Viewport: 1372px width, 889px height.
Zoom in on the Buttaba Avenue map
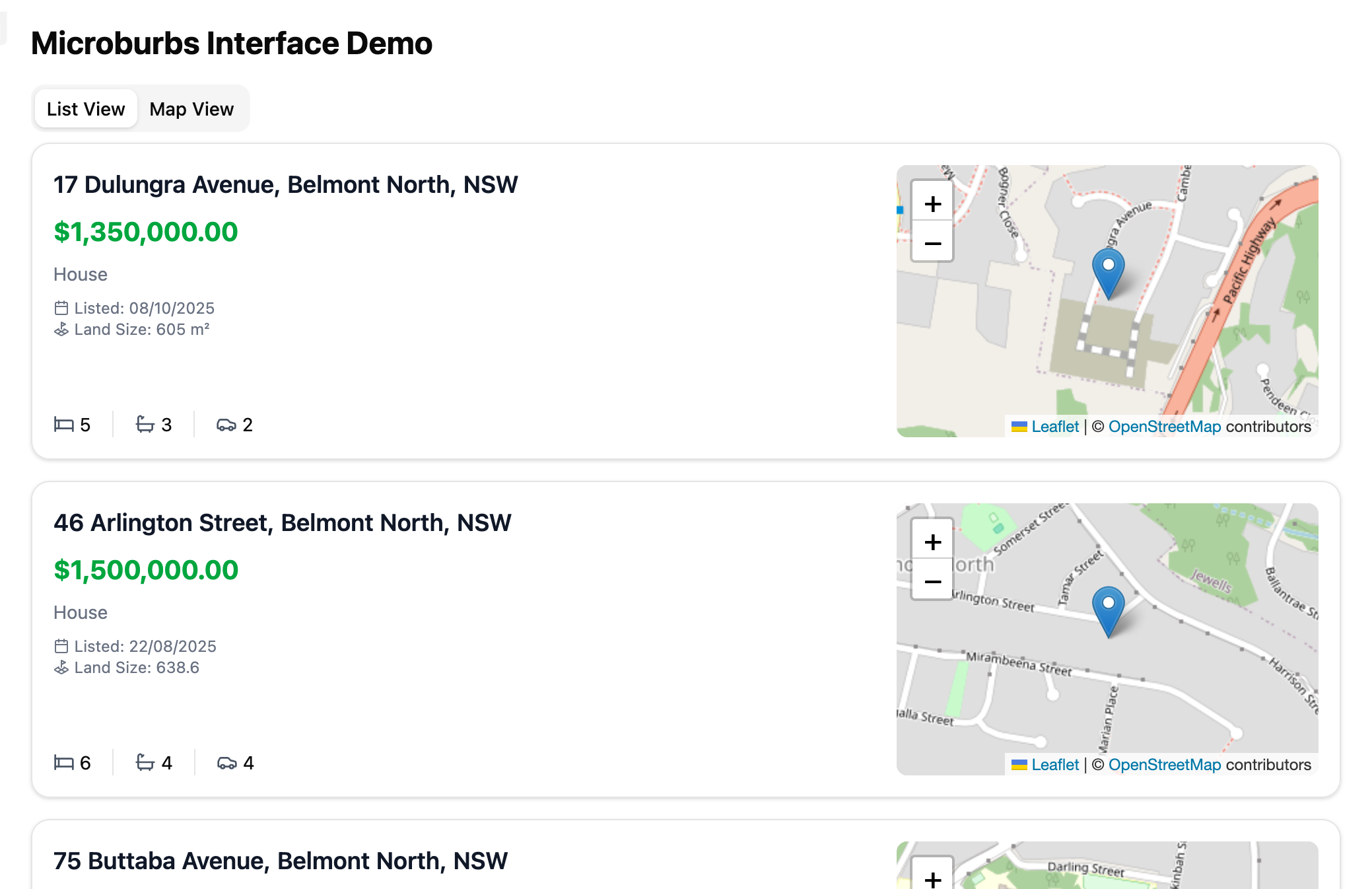932,877
